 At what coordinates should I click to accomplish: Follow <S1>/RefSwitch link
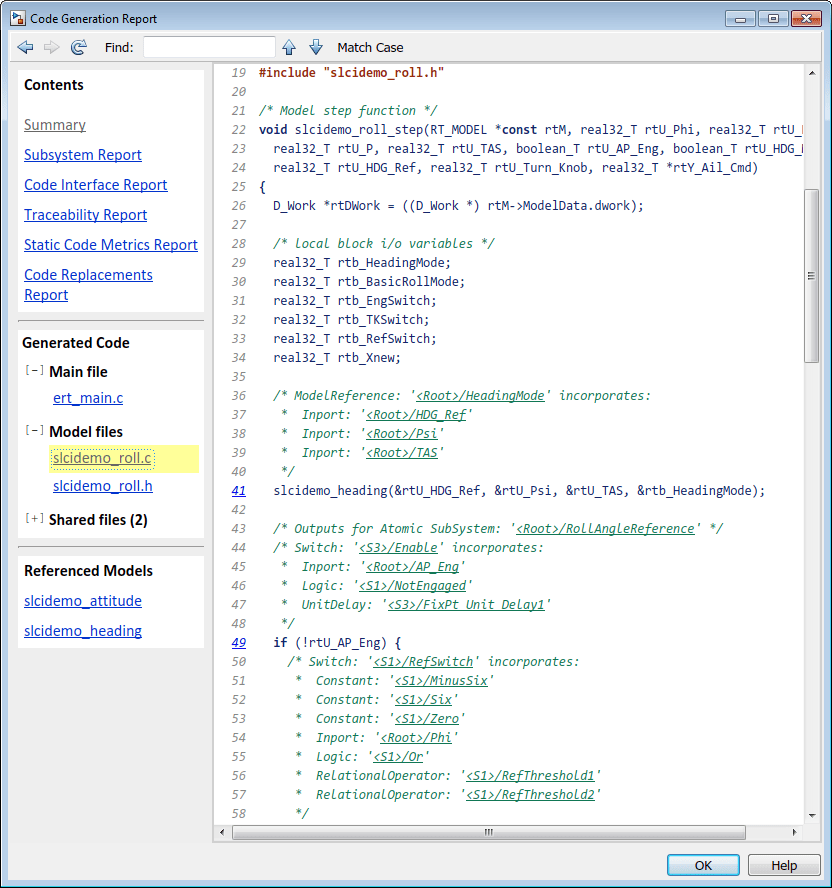(x=423, y=661)
